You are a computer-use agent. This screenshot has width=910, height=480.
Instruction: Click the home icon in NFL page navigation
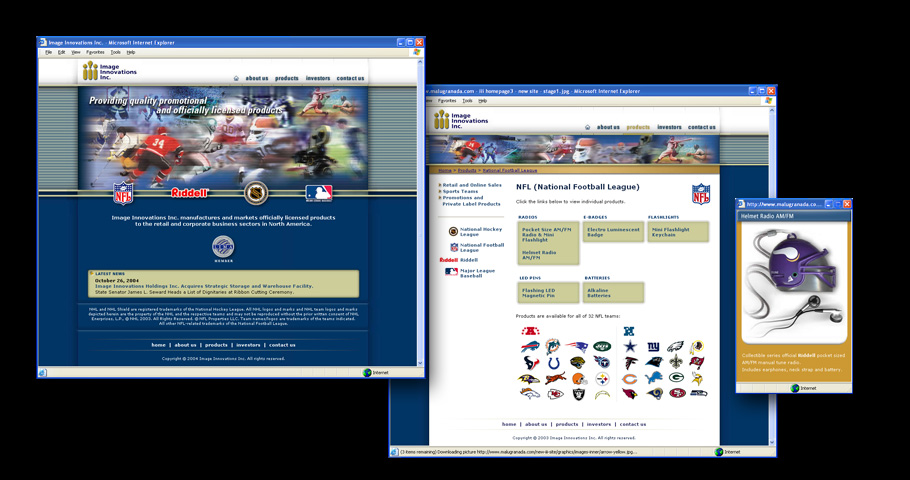(x=587, y=127)
